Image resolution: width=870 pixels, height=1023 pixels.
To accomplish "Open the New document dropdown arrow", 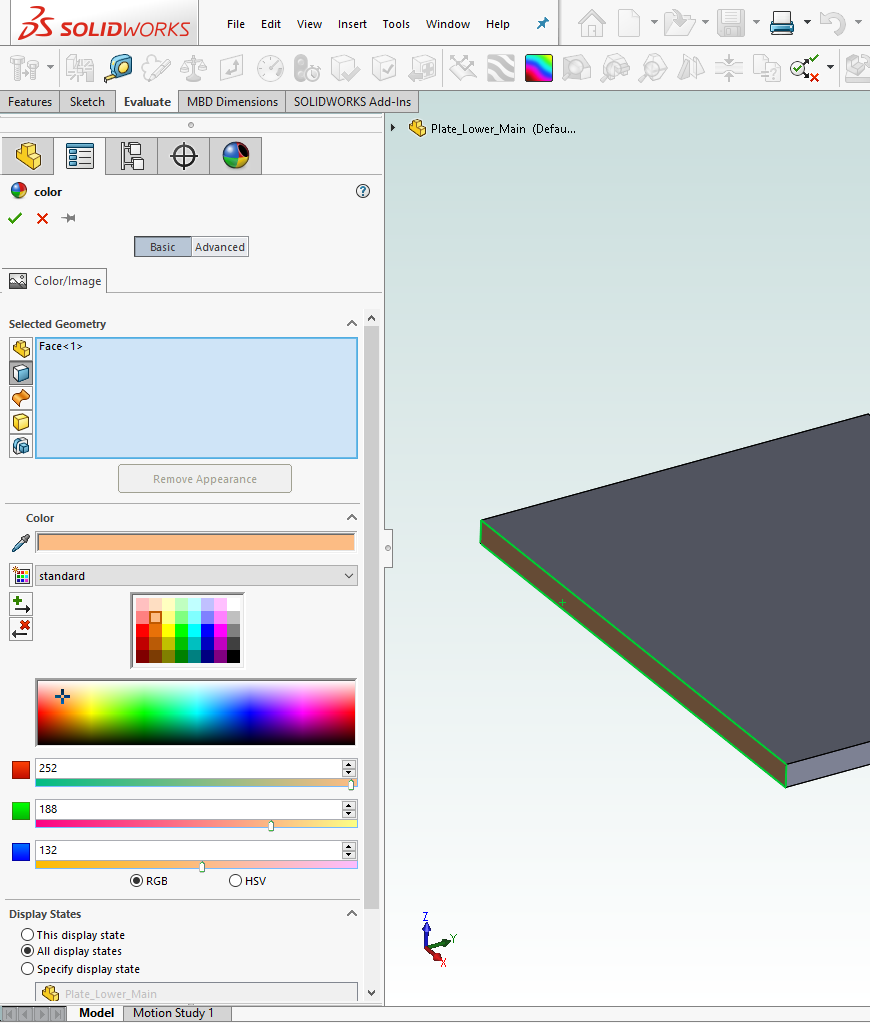I will pyautogui.click(x=654, y=22).
